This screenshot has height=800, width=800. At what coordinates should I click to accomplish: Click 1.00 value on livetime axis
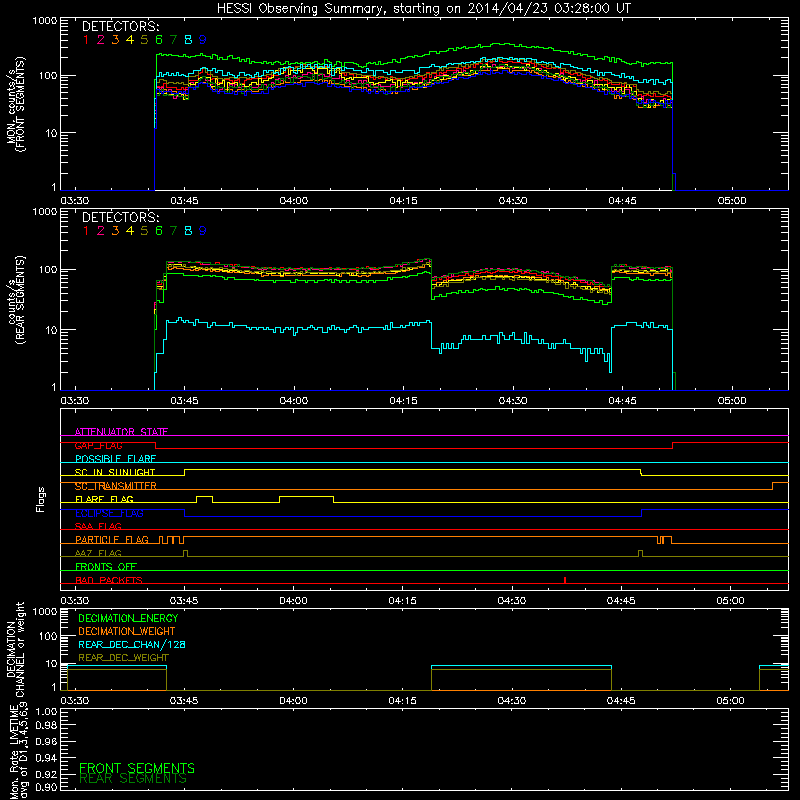(x=46, y=712)
